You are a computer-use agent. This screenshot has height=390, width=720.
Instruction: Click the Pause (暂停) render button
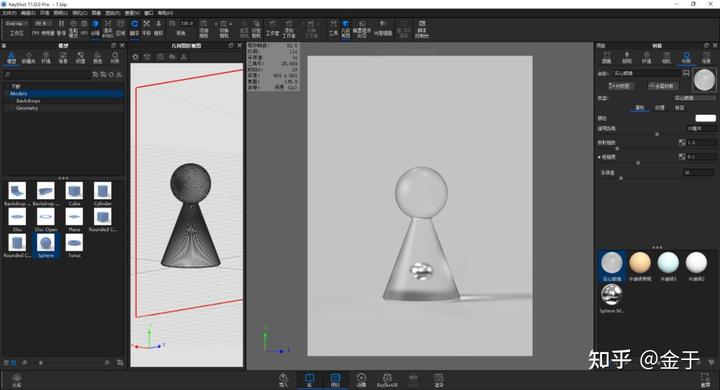(x=61, y=28)
